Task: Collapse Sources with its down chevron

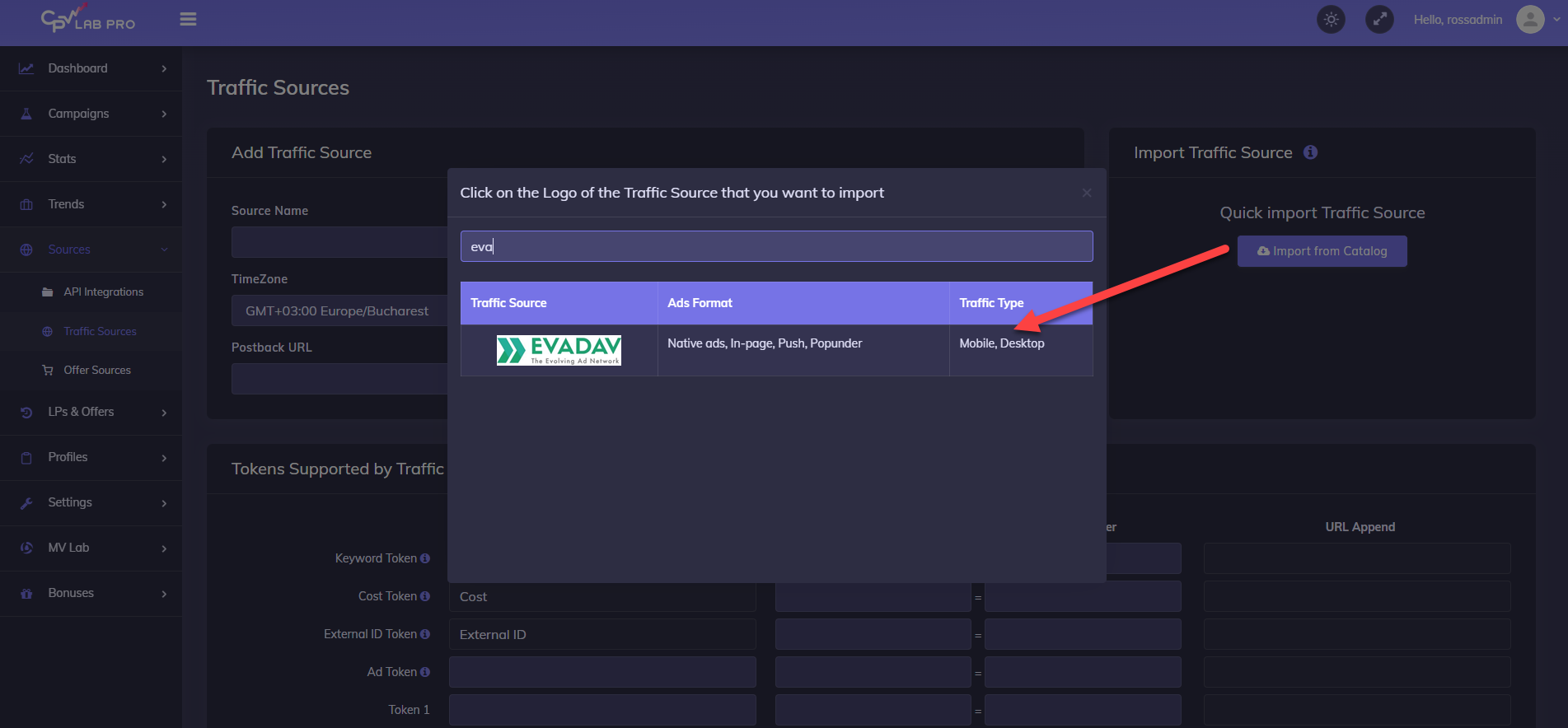Action: 164,250
